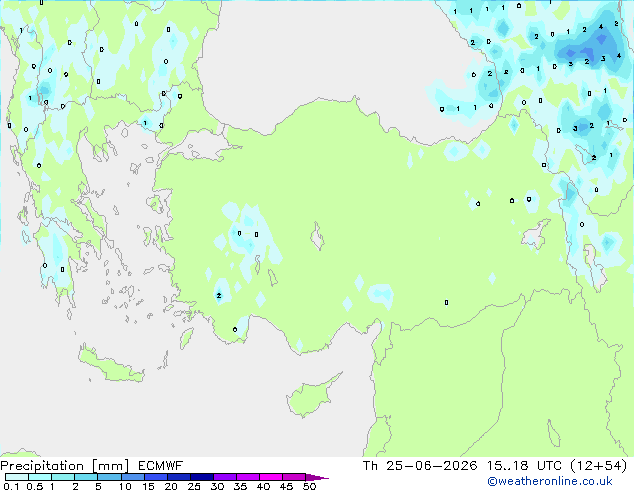Click the weatheronline.co.uk copyright link

pyautogui.click(x=550, y=481)
